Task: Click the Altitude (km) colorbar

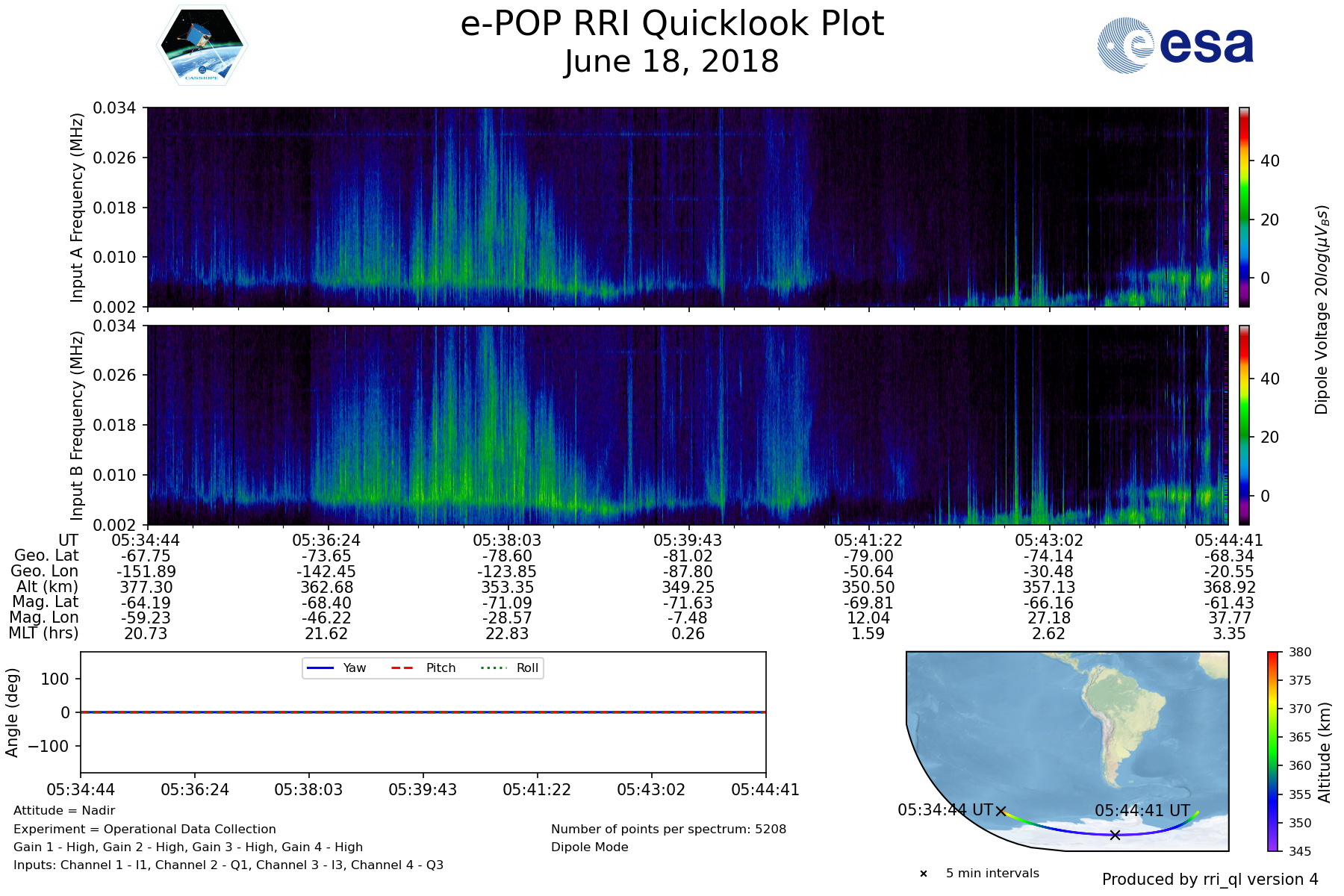Action: tap(1273, 751)
